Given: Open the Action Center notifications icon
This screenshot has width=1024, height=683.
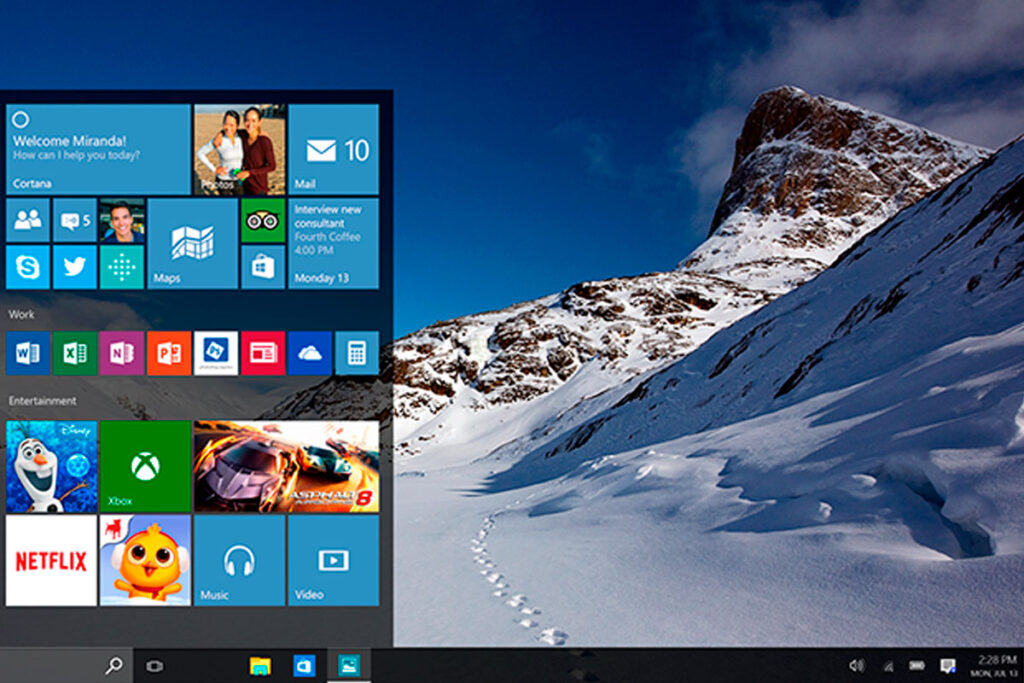Looking at the screenshot, I should tap(948, 665).
